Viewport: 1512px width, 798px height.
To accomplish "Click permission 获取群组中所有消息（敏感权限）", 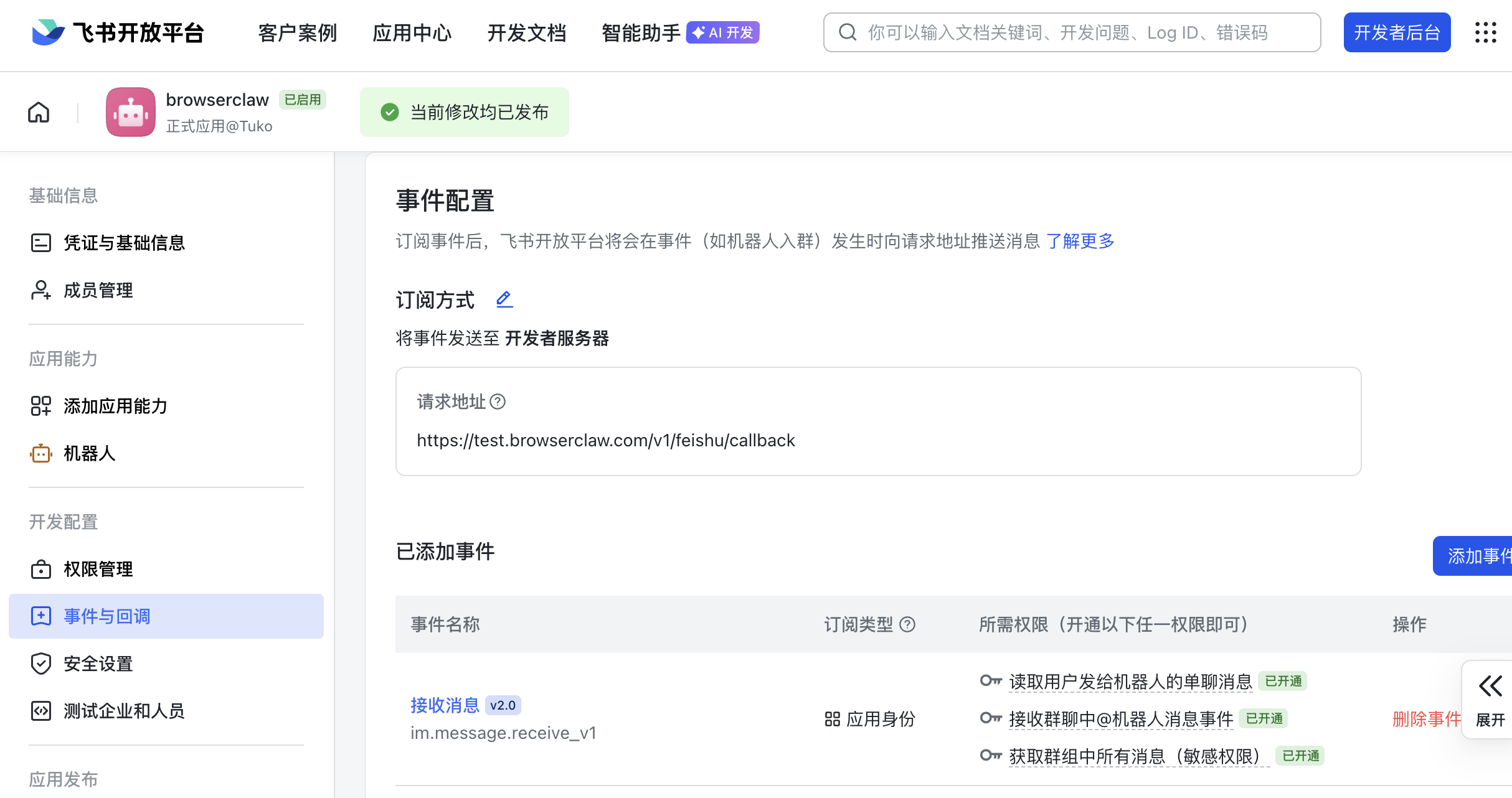I will click(1140, 756).
